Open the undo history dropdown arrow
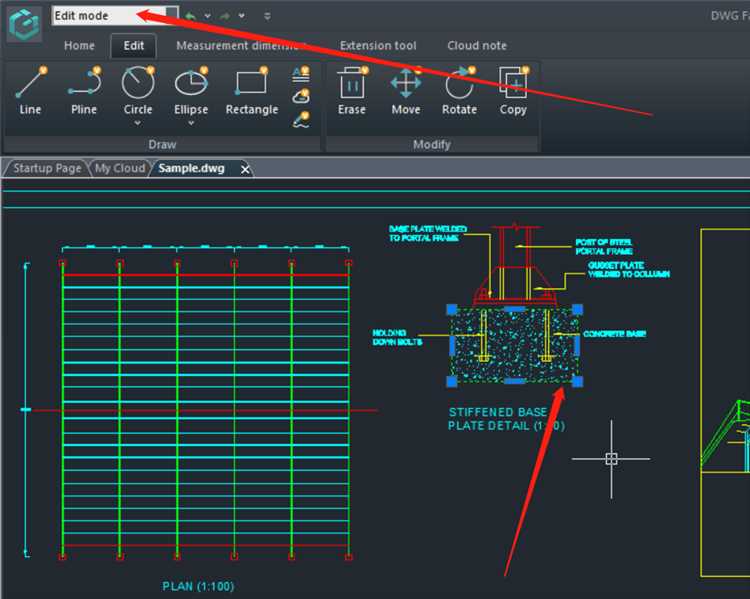This screenshot has height=599, width=750. click(x=207, y=16)
